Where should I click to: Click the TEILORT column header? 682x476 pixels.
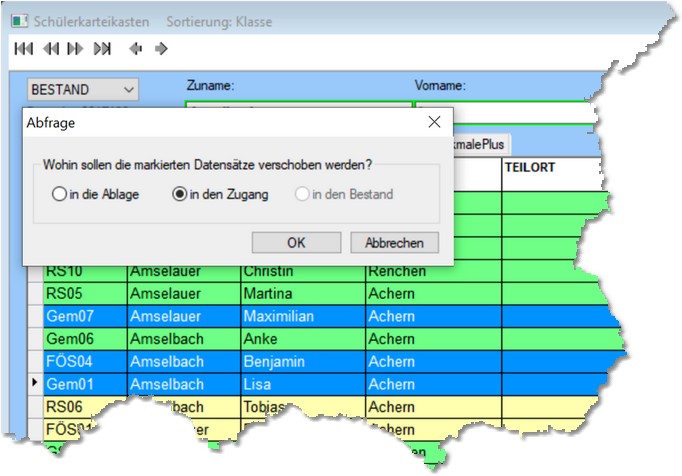tap(551, 174)
